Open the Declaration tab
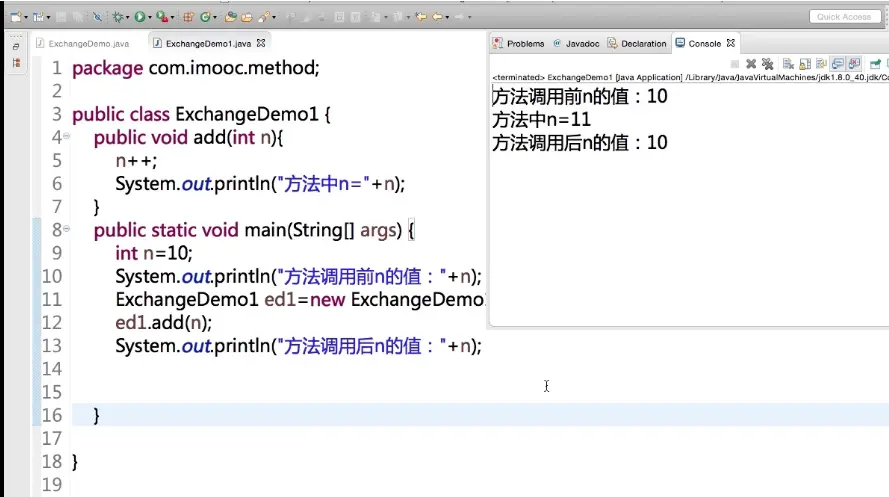Image resolution: width=889 pixels, height=497 pixels. (x=637, y=44)
